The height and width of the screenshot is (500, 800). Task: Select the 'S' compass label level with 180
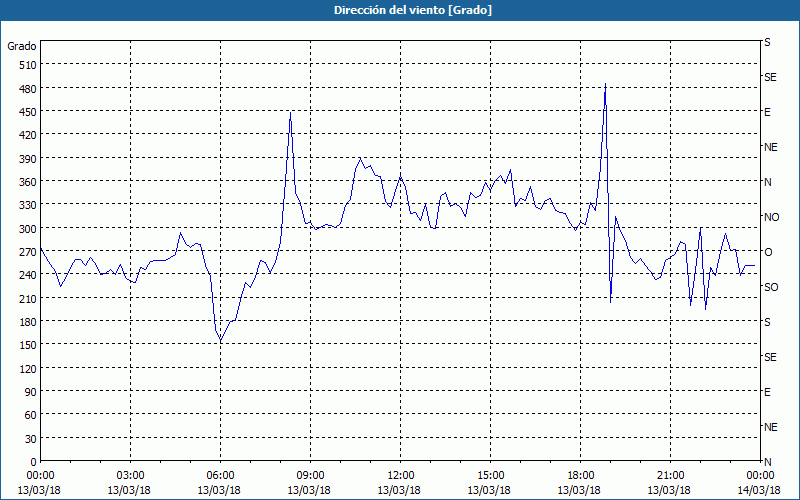[x=767, y=322]
